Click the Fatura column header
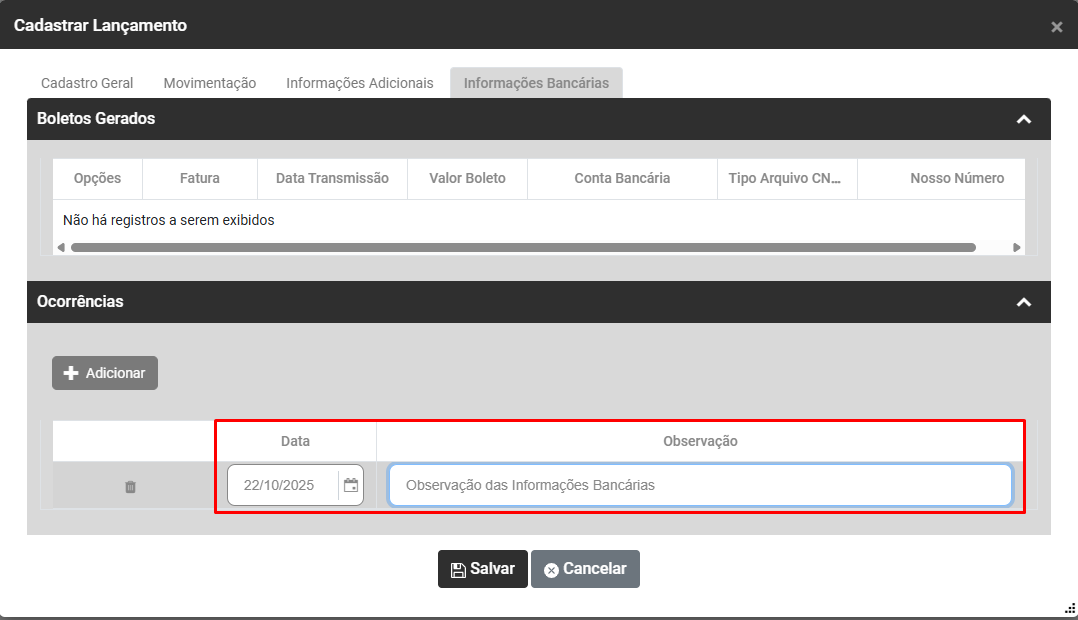The width and height of the screenshot is (1078, 620). (x=200, y=179)
